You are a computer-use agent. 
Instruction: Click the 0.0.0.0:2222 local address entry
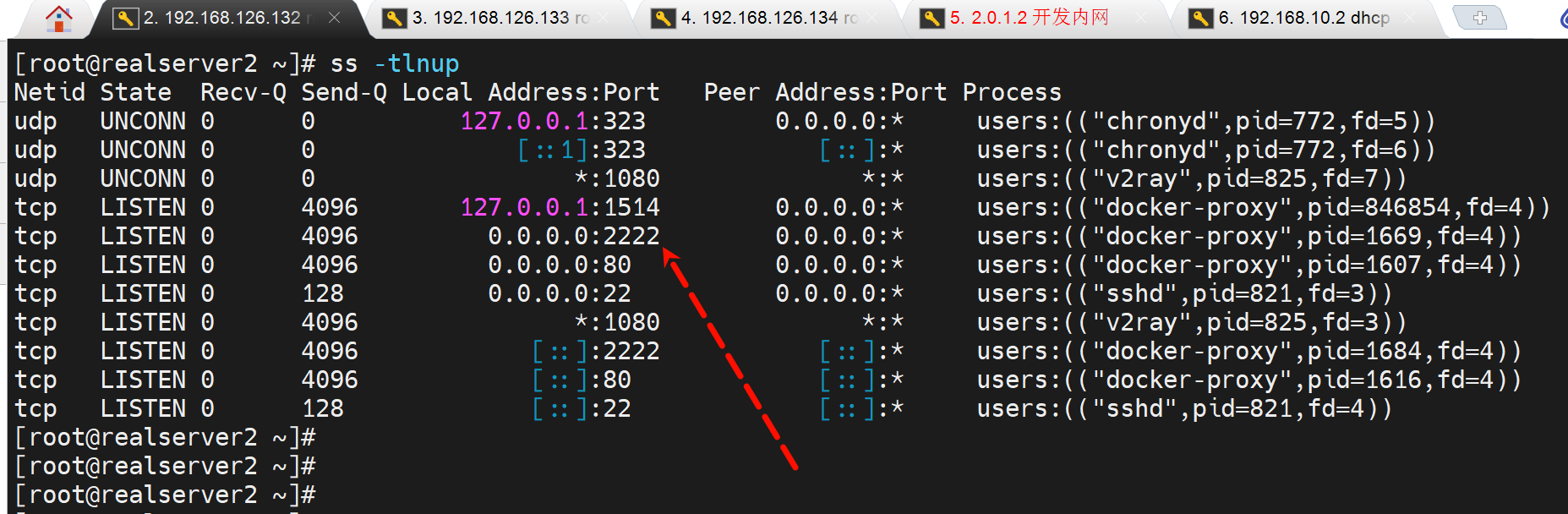pos(573,236)
